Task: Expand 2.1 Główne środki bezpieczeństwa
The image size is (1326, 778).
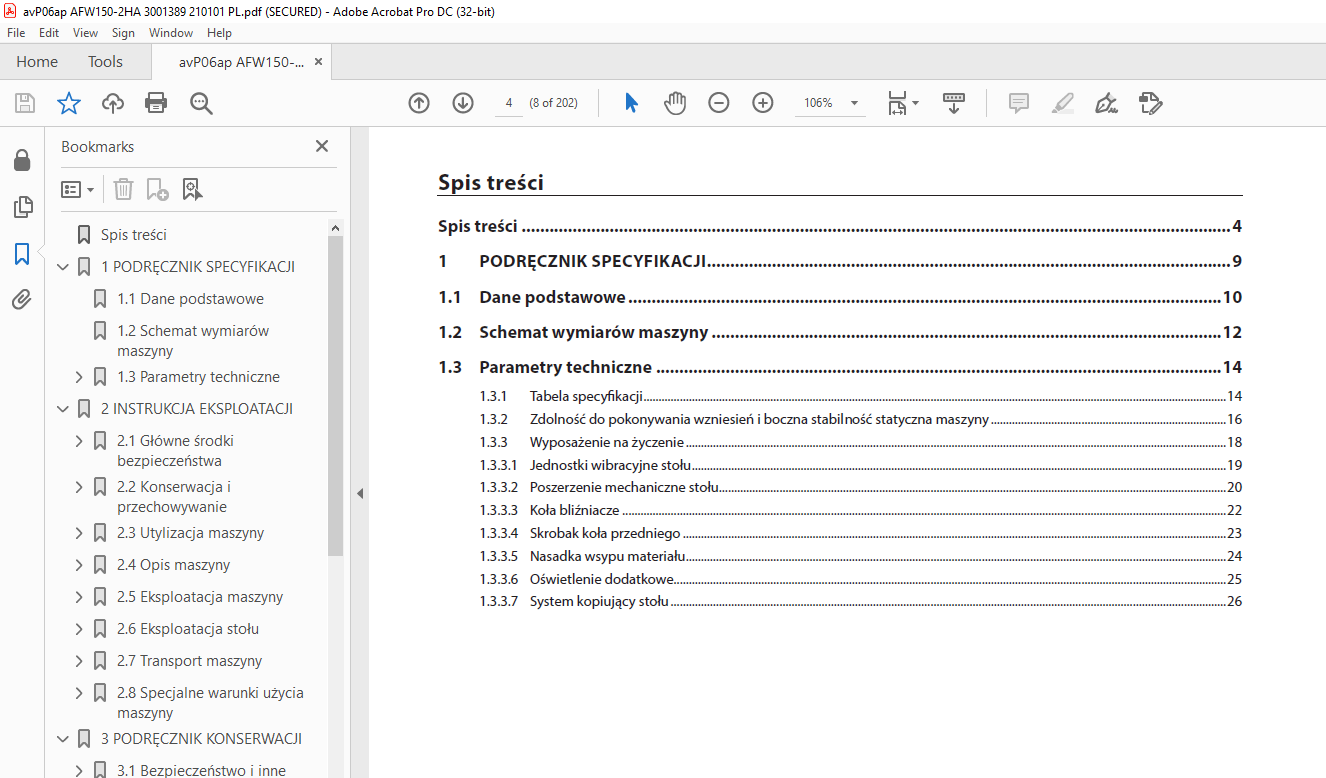Action: coord(80,441)
